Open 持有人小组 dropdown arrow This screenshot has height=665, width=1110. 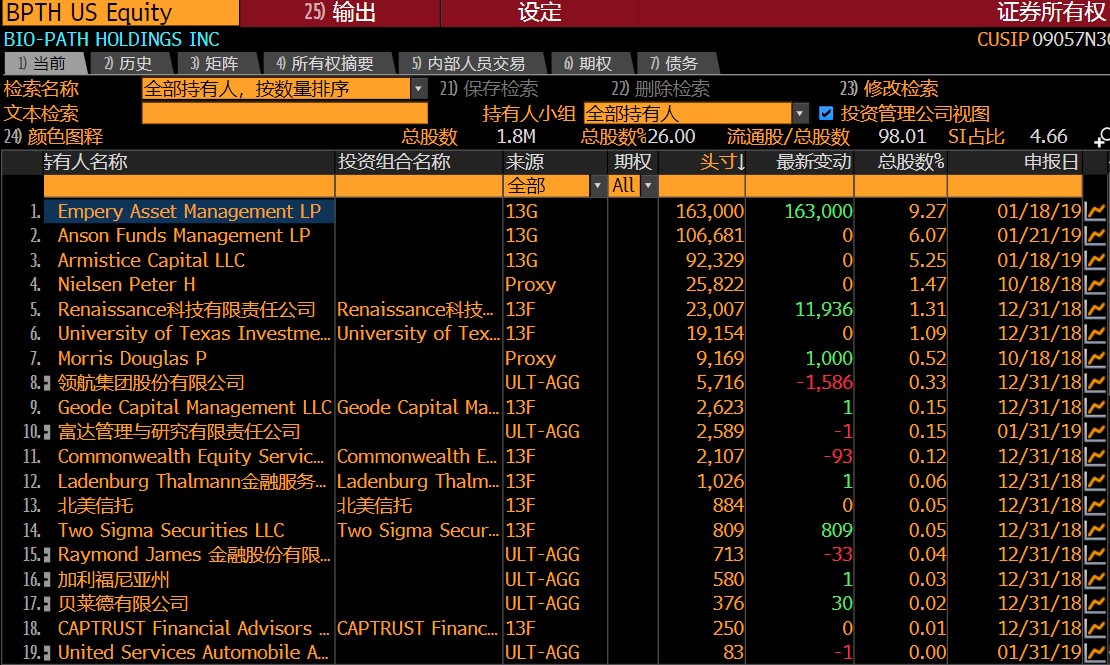[800, 113]
